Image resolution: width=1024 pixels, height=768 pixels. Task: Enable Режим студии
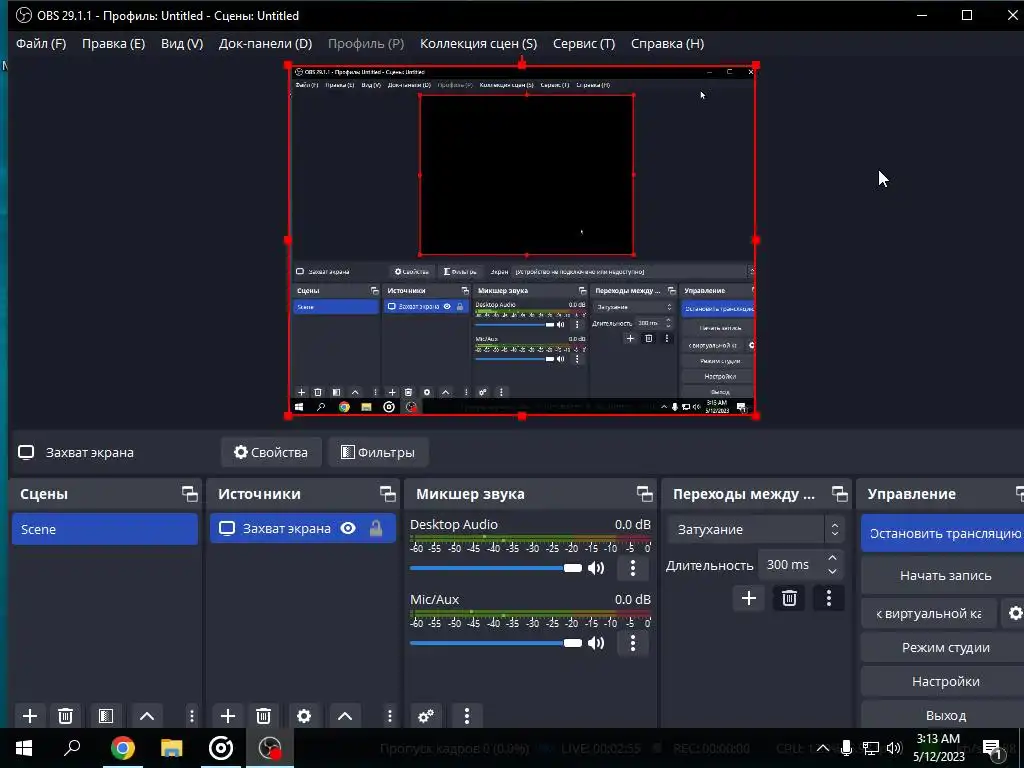pos(942,648)
